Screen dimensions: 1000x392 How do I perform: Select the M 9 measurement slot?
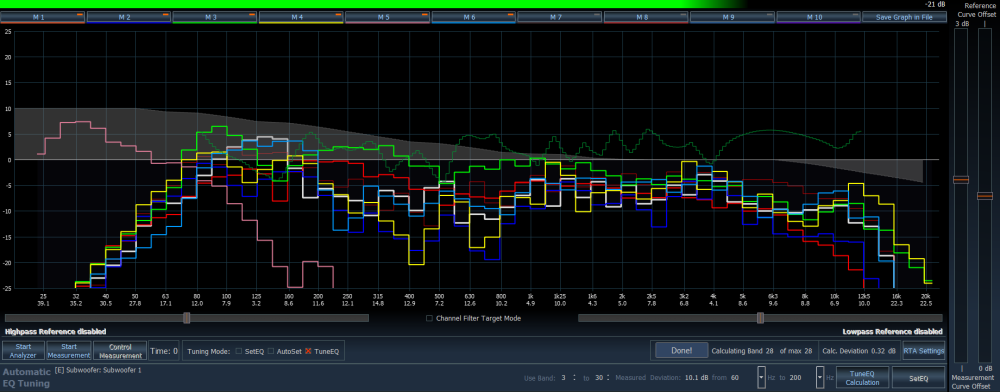point(732,17)
